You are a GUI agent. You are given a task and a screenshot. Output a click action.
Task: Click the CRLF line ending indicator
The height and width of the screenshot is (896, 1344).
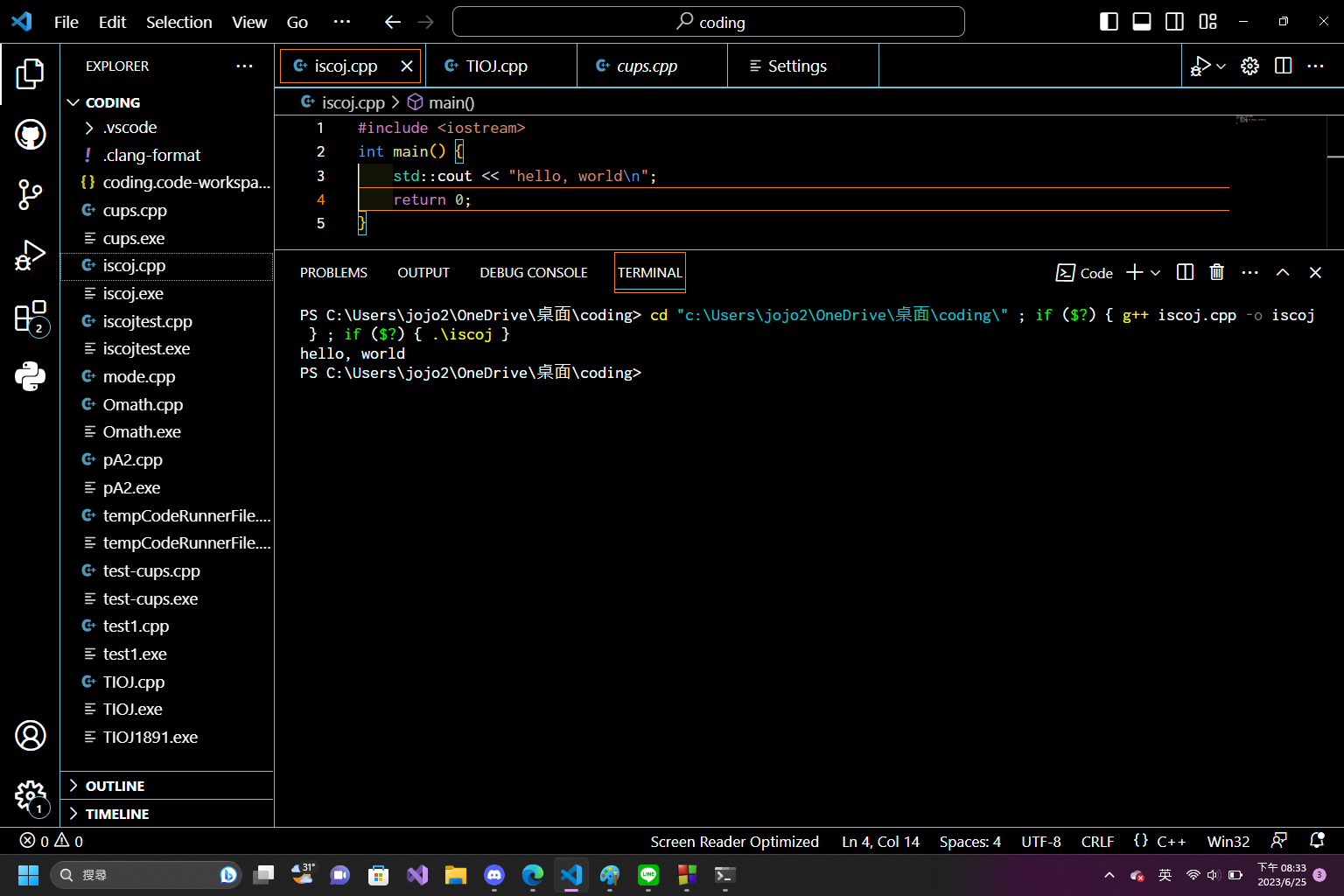click(x=1097, y=842)
